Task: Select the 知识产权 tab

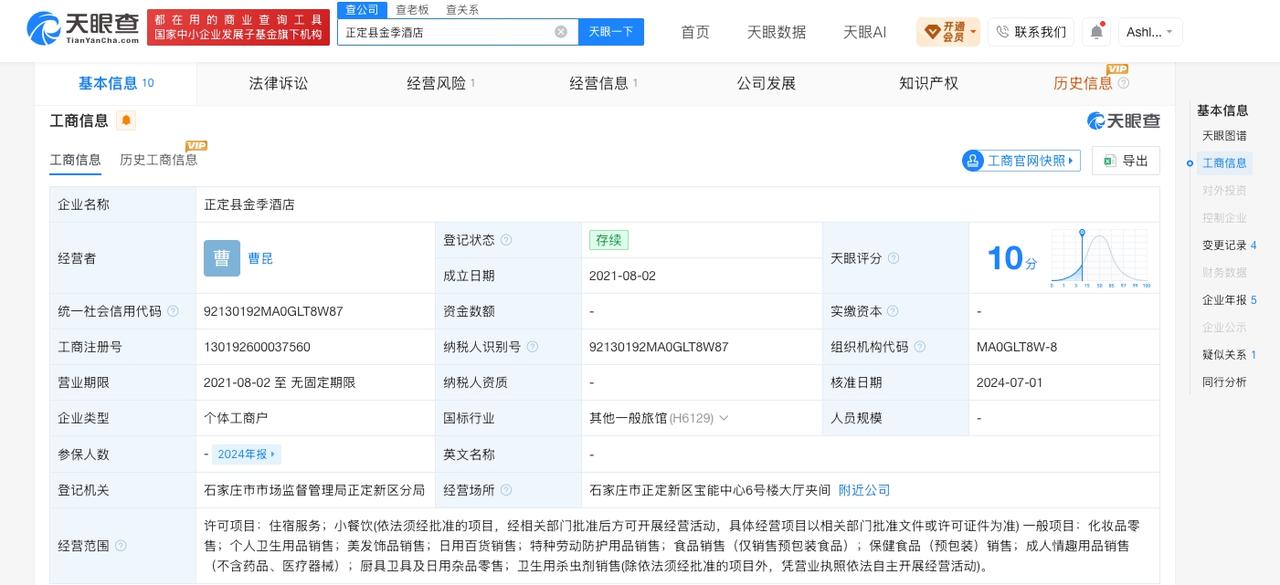Action: coord(928,83)
